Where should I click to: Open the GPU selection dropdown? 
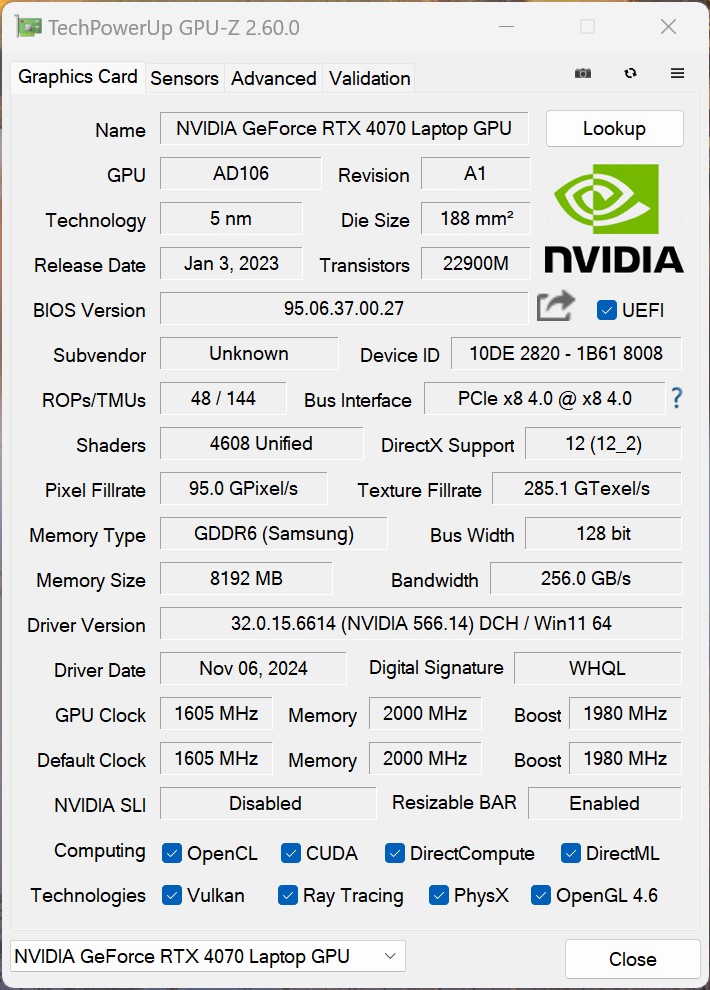[208, 956]
